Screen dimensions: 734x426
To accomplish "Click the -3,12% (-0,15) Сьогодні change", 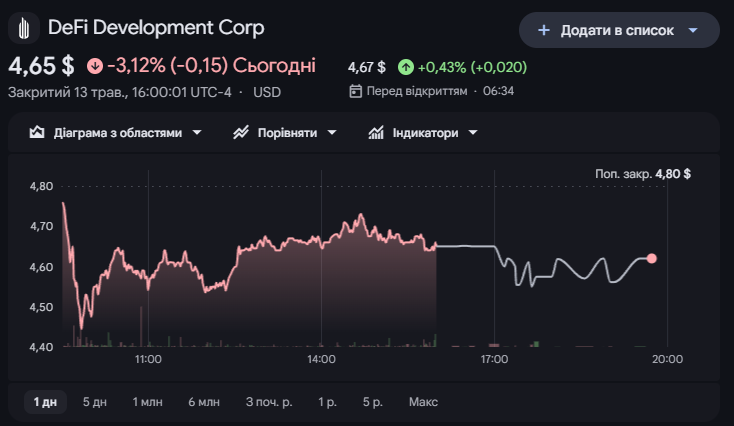I will click(x=212, y=66).
